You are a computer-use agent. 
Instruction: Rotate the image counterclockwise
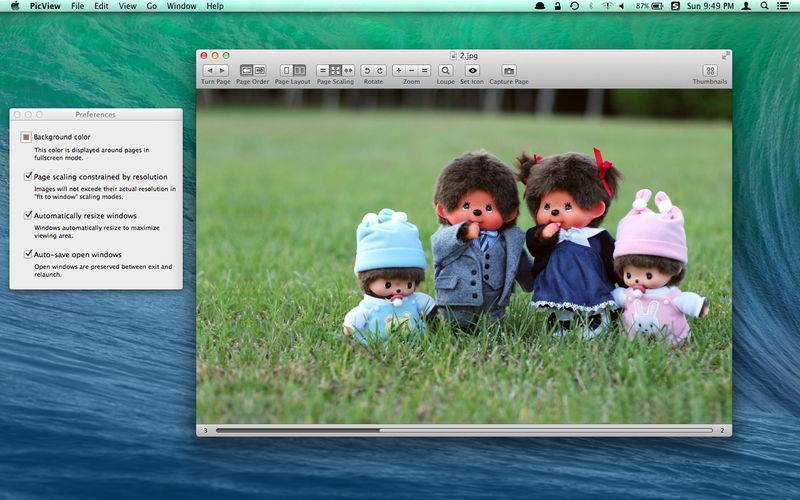(367, 70)
